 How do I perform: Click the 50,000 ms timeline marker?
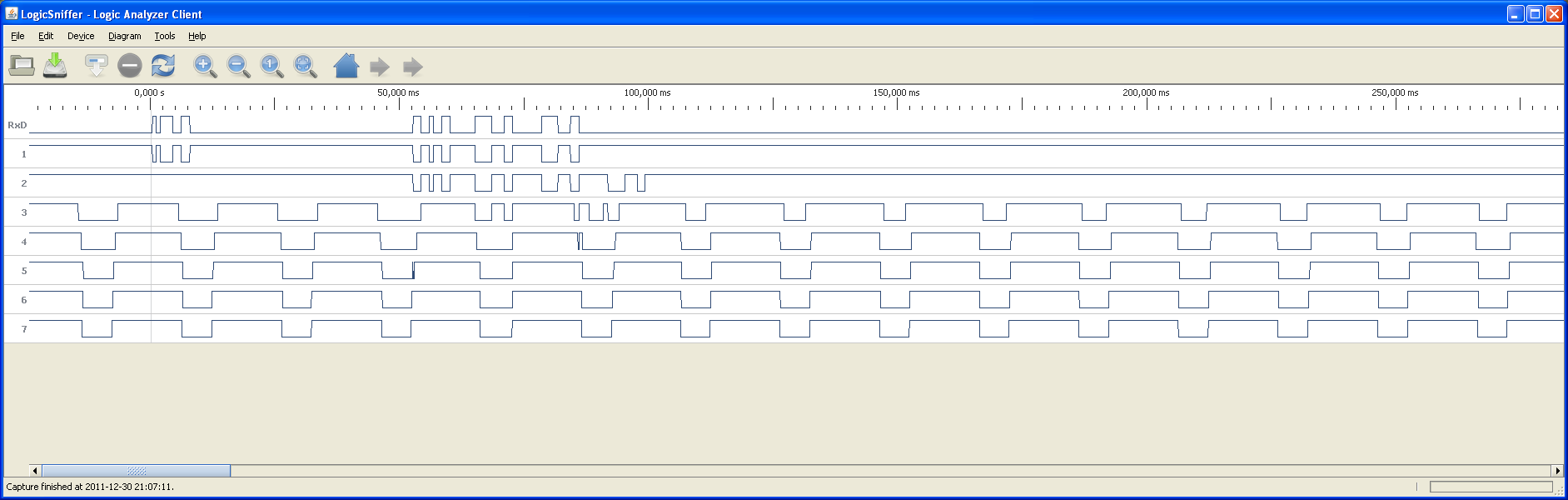tap(398, 92)
